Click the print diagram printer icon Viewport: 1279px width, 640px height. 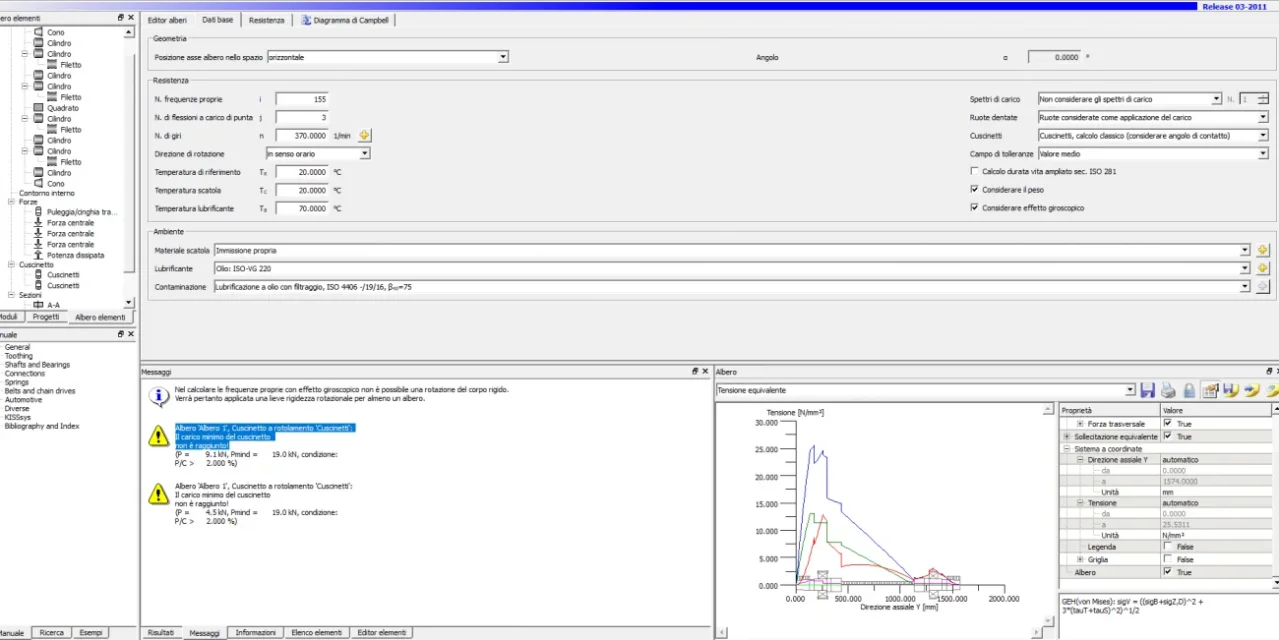[x=1168, y=390]
